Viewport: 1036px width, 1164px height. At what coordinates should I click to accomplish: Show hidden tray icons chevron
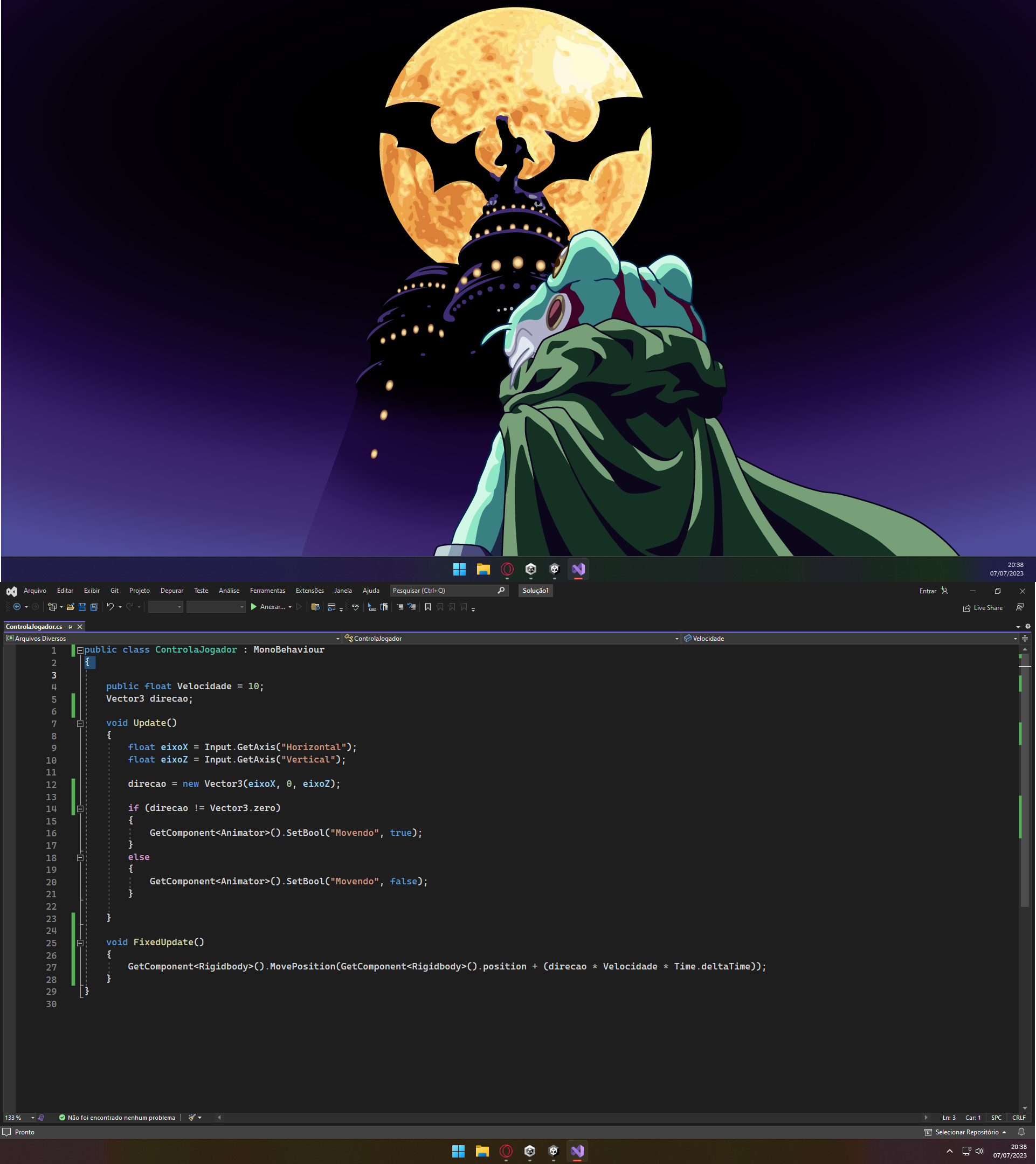[949, 1151]
